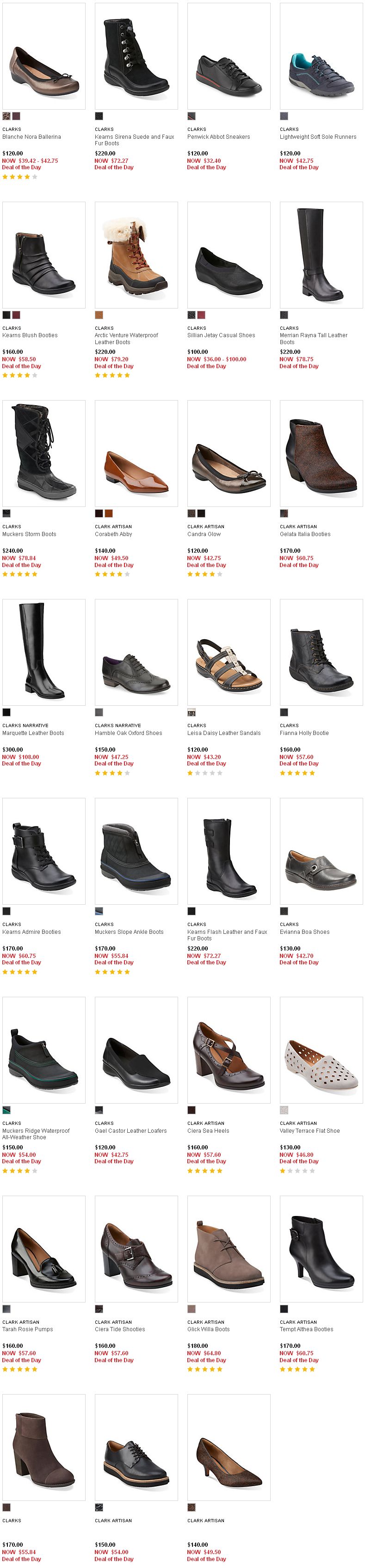Open the Penwick Abbot Sneakers link
This screenshot has width=365, height=1568.
[218, 137]
